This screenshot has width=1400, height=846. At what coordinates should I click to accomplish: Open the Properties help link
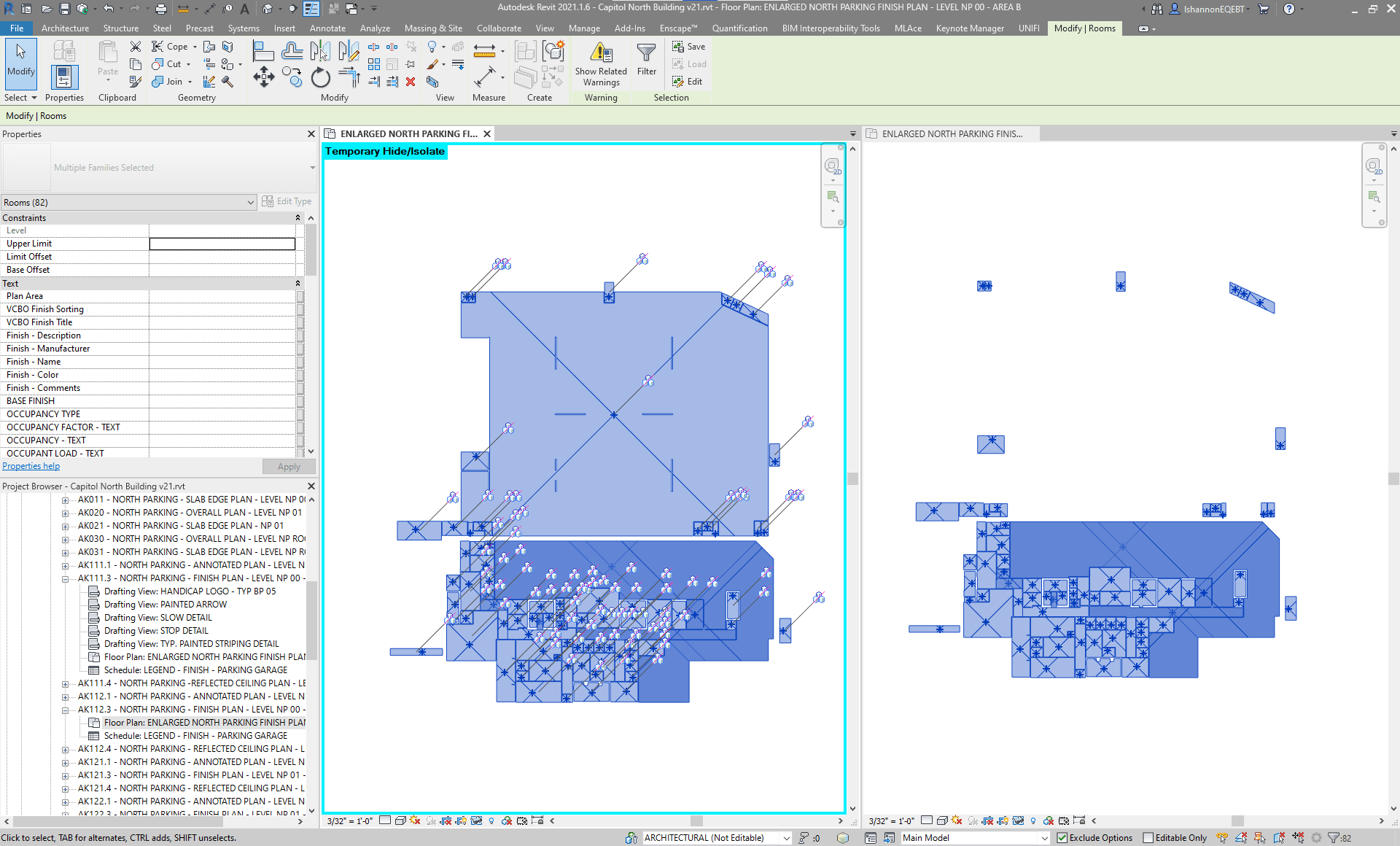click(x=31, y=465)
